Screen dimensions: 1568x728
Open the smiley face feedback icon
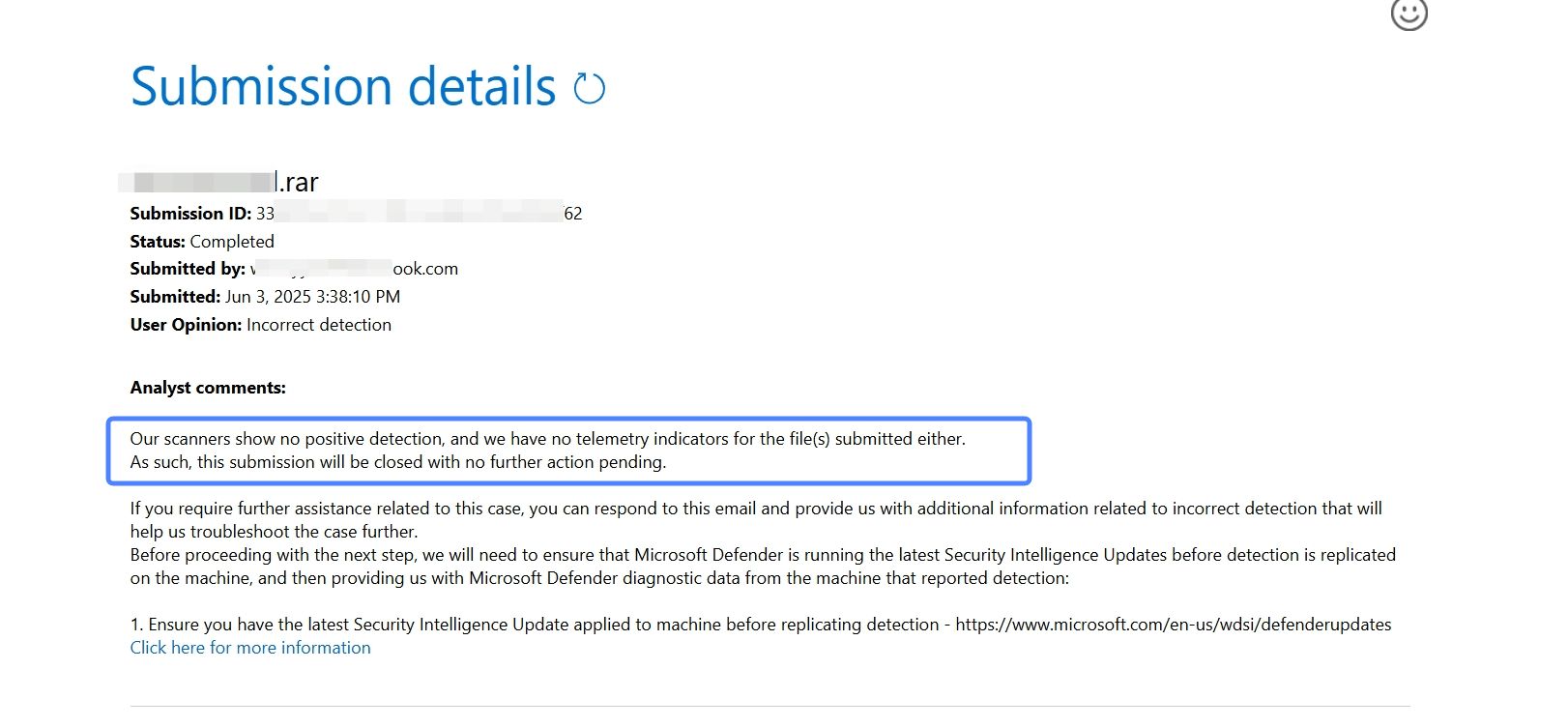(1408, 13)
